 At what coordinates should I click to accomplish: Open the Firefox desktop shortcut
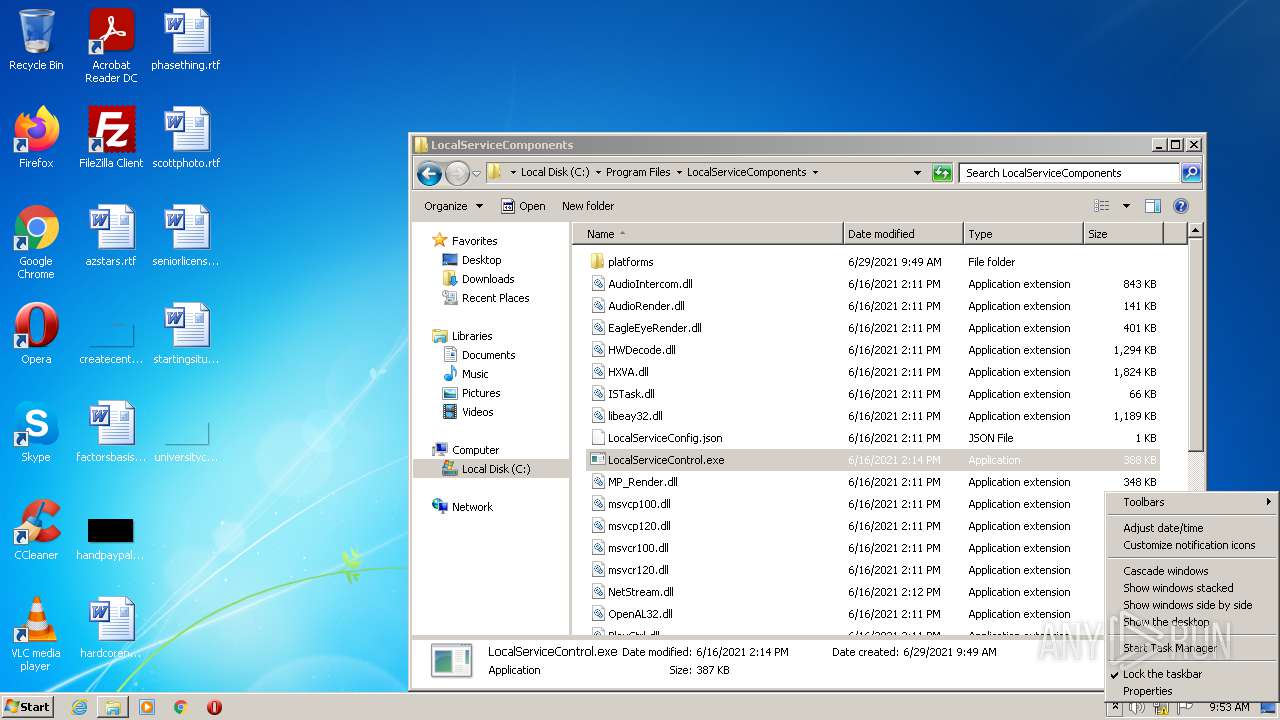36,138
